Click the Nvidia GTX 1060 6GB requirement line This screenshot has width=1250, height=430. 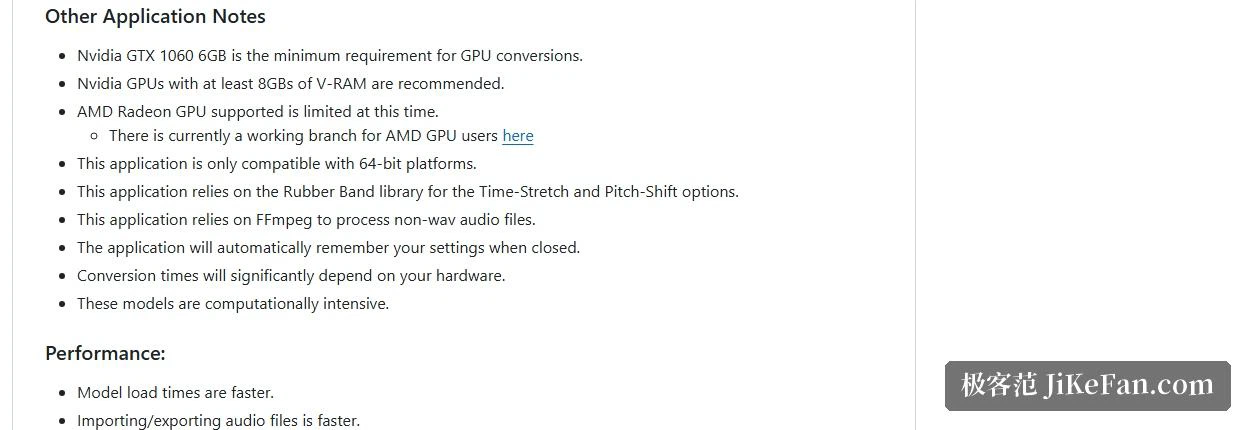pos(330,56)
